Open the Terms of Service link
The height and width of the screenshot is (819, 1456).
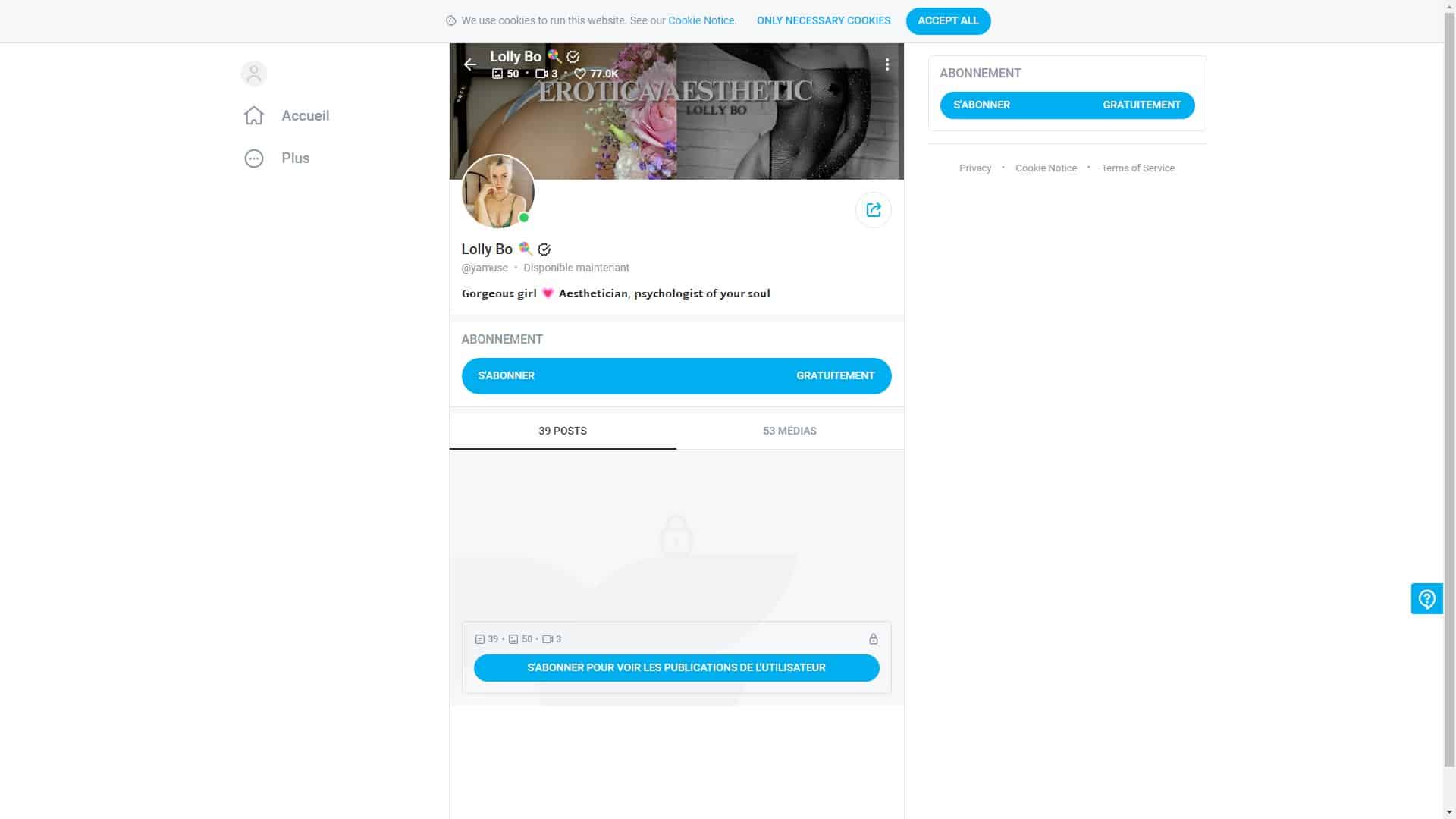pyautogui.click(x=1137, y=168)
